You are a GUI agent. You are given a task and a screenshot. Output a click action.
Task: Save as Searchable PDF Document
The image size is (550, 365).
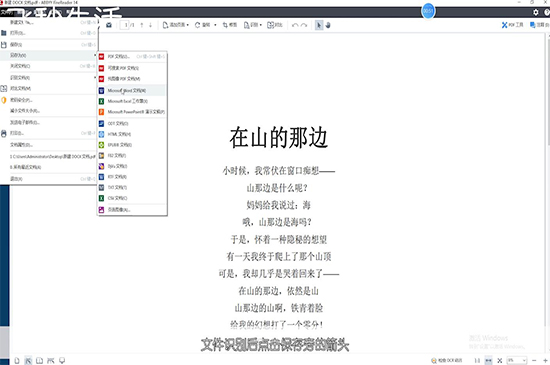tap(132, 68)
